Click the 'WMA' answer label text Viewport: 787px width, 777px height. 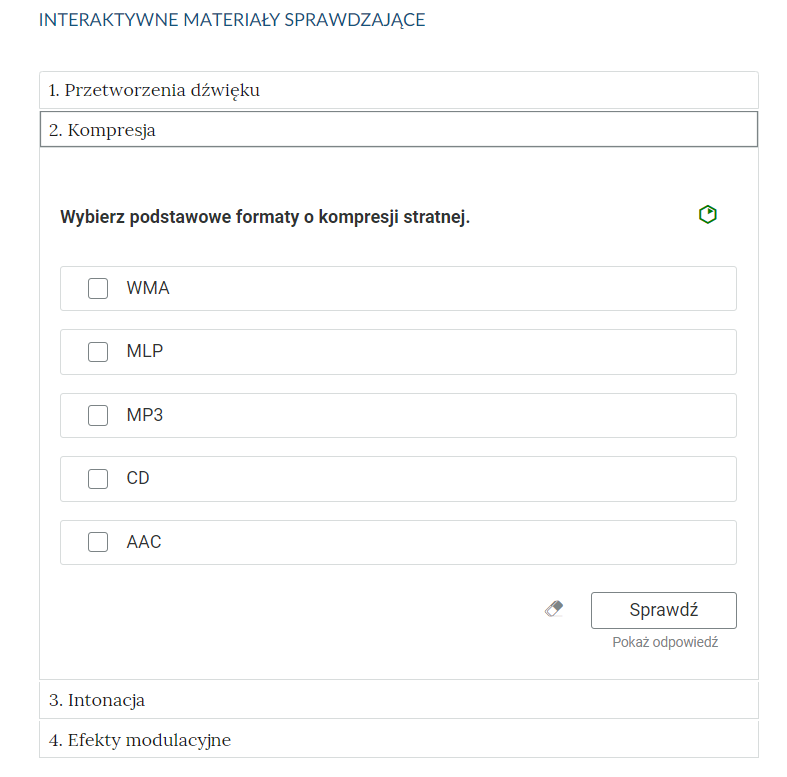point(148,289)
